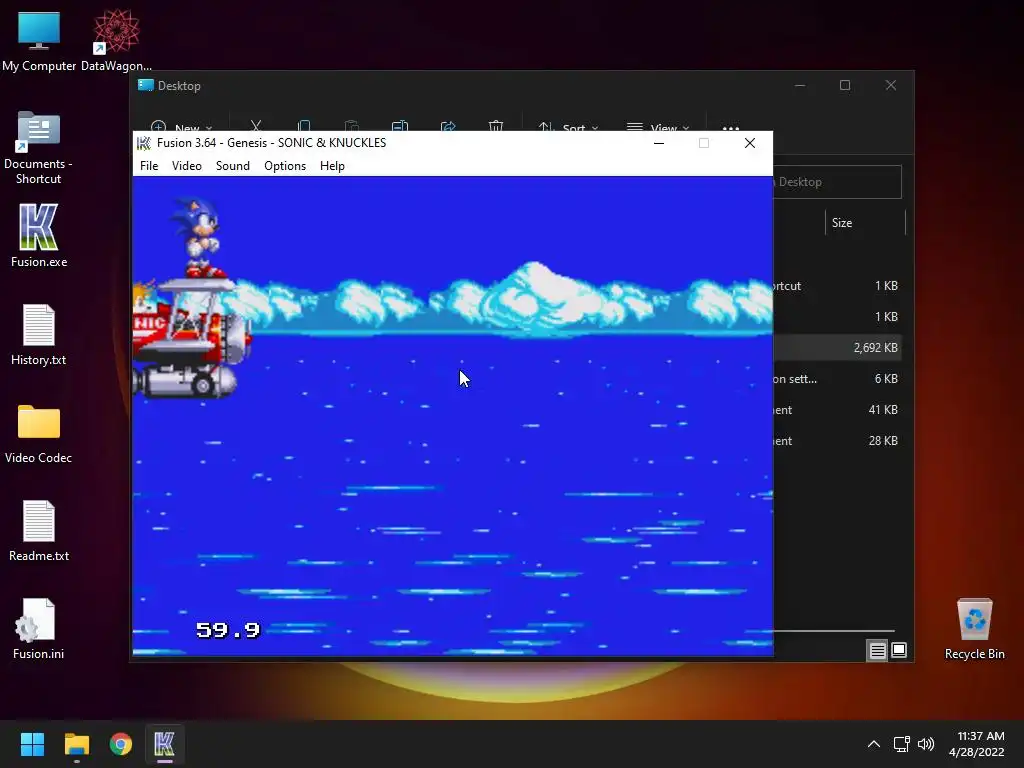Click the Fusion taskbar icon

pos(165,744)
